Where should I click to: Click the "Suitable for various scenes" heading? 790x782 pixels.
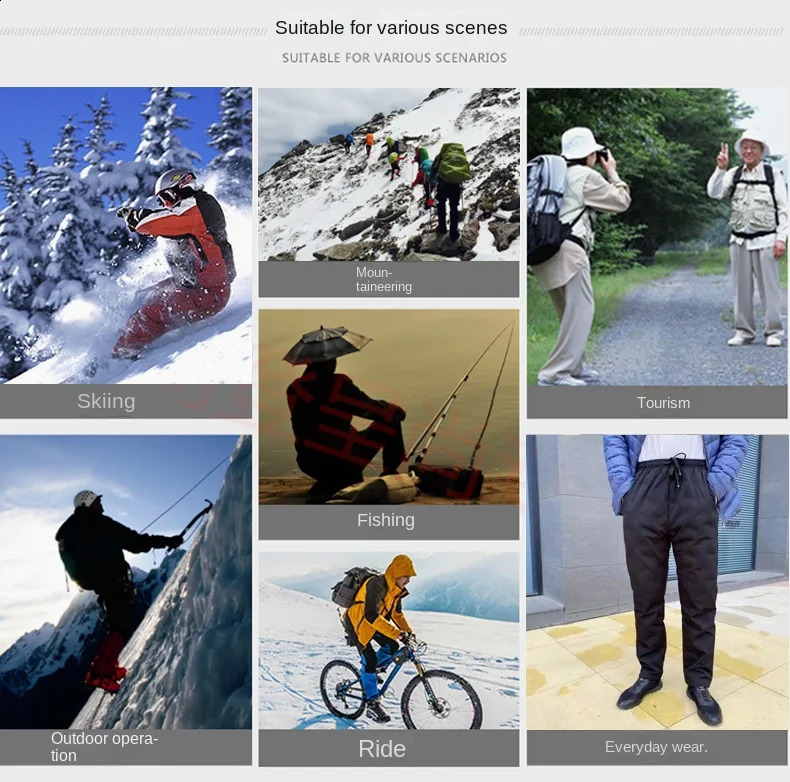pos(391,28)
